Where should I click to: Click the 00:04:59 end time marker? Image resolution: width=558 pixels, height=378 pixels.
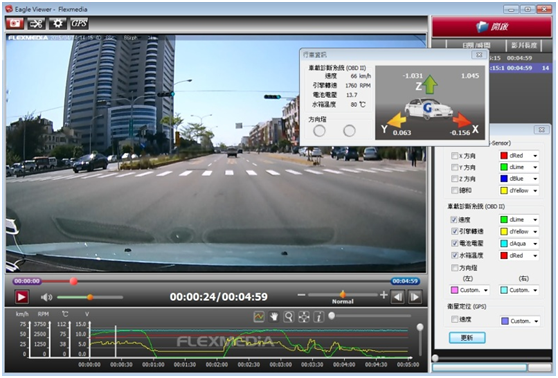tap(405, 281)
